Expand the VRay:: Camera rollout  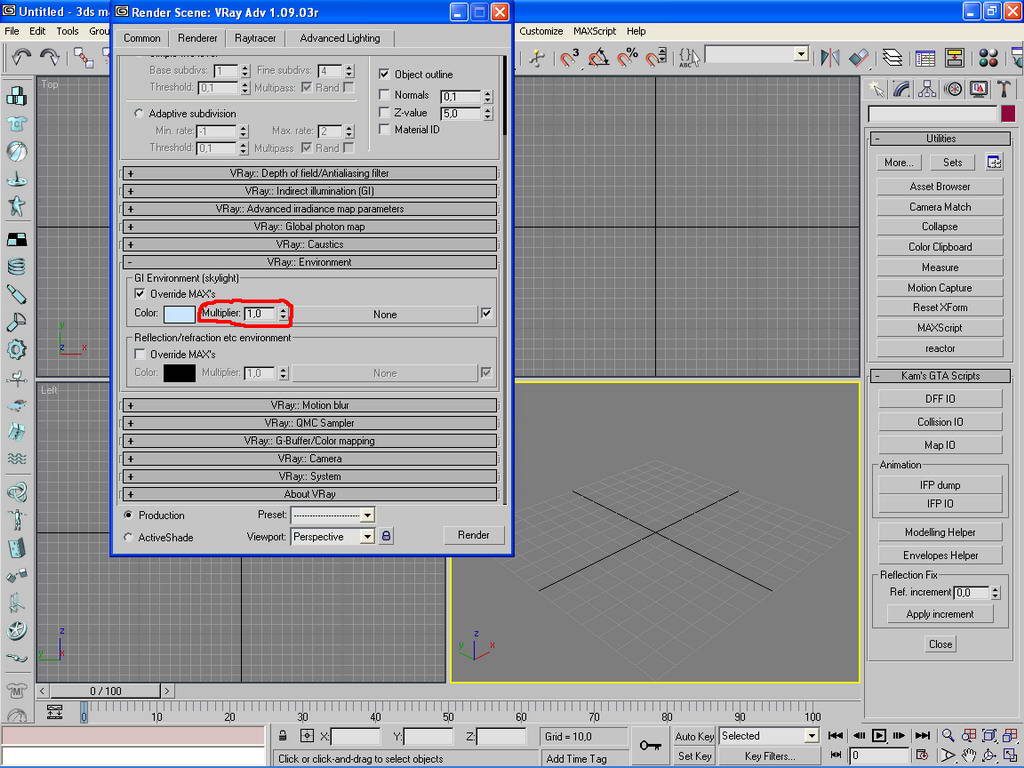[310, 459]
